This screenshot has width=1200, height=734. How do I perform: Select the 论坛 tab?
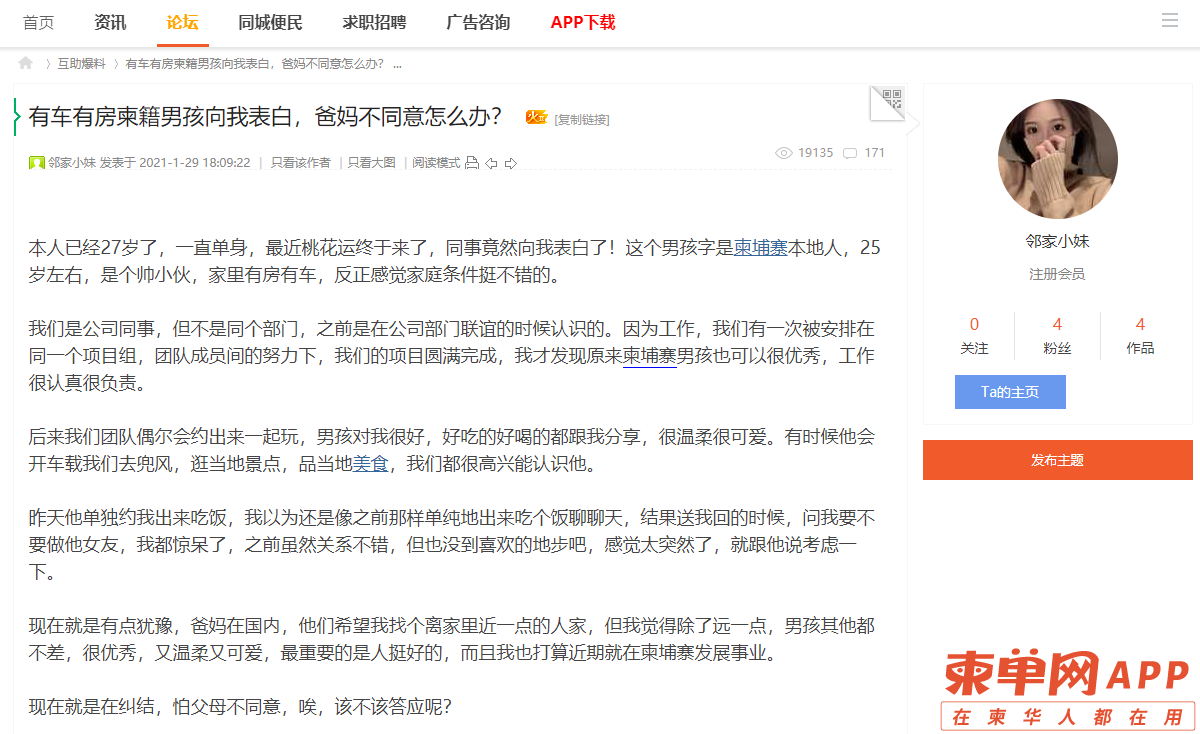(x=182, y=22)
